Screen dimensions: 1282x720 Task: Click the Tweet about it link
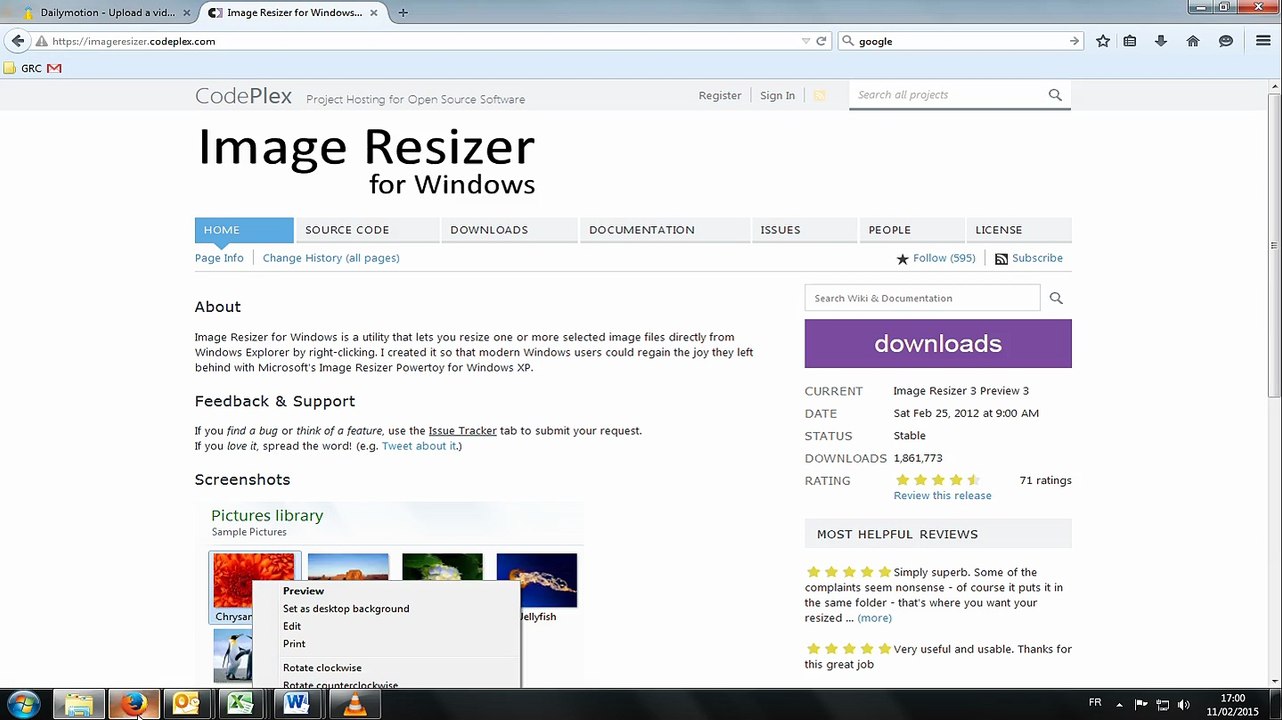pyautogui.click(x=420, y=446)
